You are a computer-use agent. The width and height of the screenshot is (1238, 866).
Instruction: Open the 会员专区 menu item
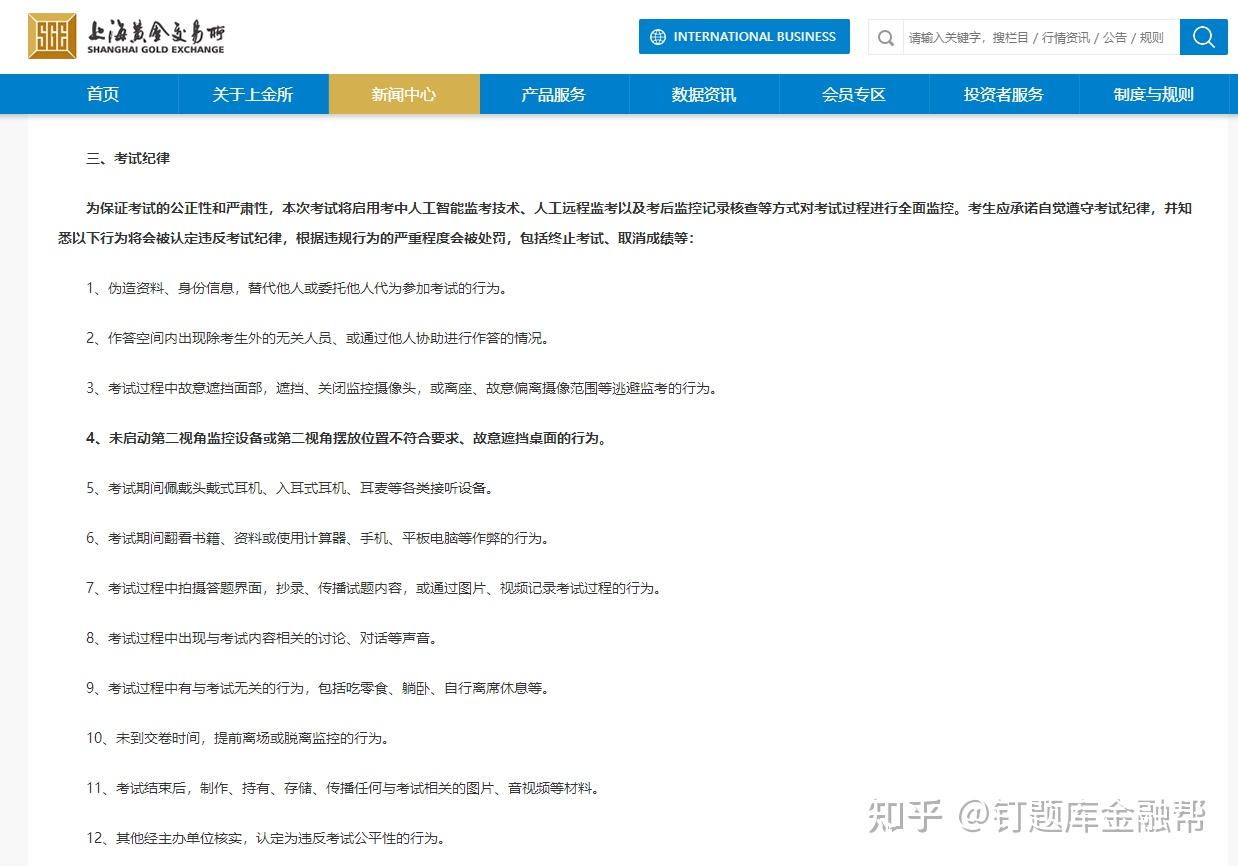[x=854, y=93]
